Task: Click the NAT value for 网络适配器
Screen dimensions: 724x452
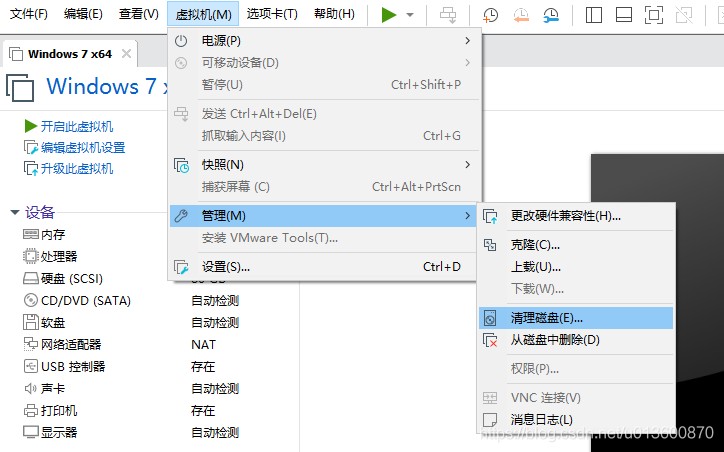Action: [203, 344]
